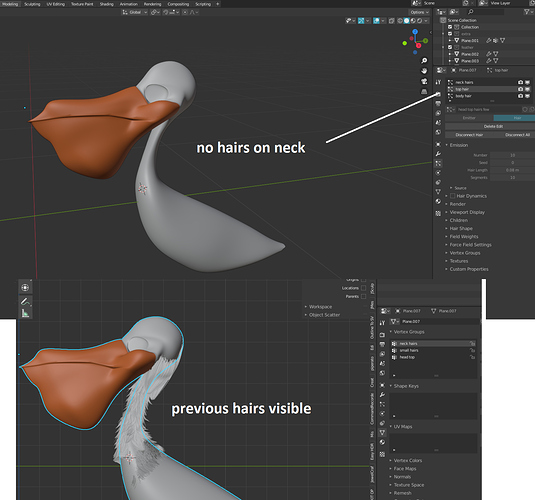Switch to wireframe viewport shading
Screen dimensions: 535x500
(x=400, y=21)
